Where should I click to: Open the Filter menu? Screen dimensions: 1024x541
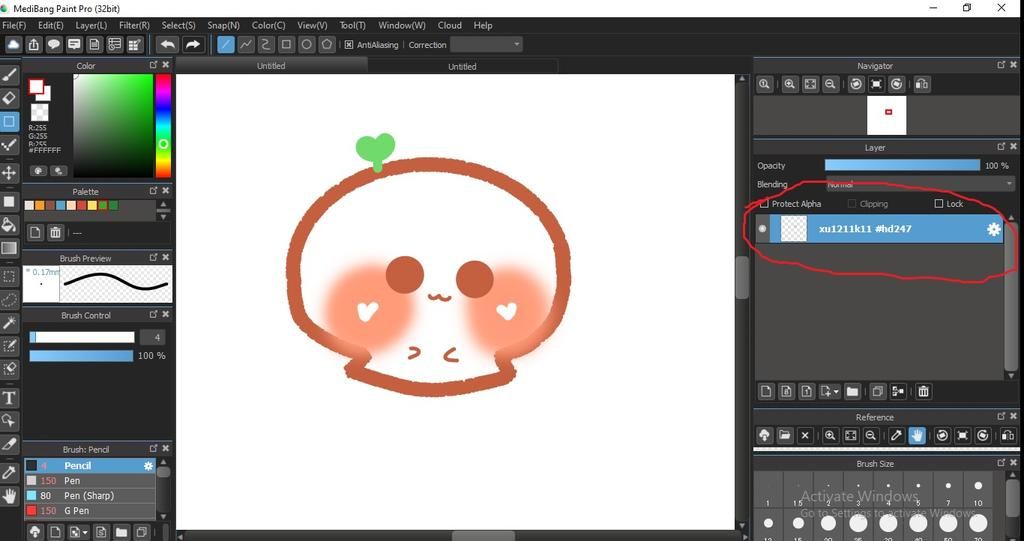click(x=134, y=25)
